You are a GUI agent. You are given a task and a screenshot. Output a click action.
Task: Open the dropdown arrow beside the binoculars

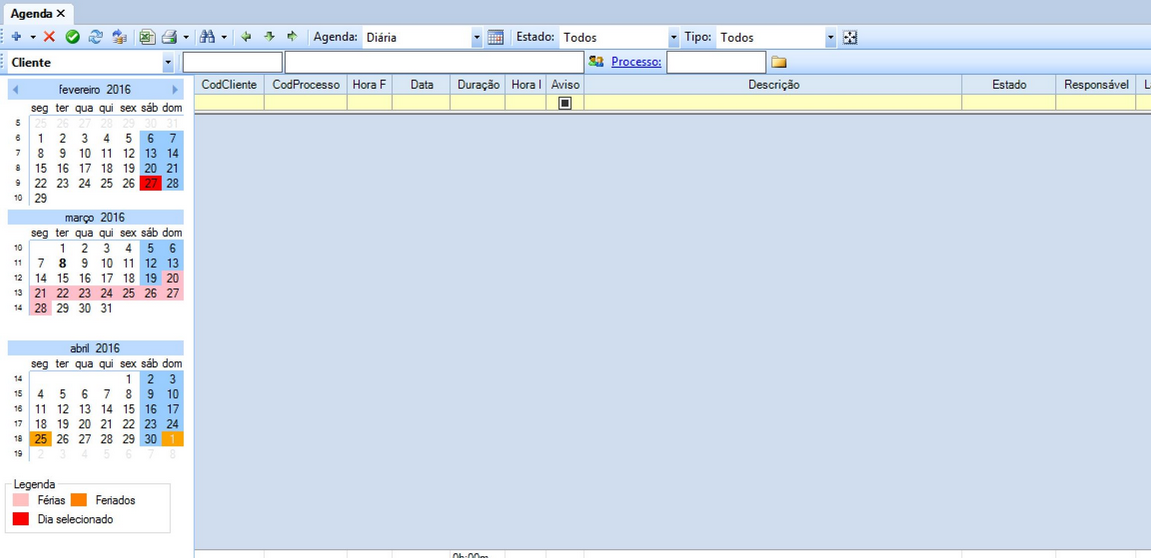[224, 37]
